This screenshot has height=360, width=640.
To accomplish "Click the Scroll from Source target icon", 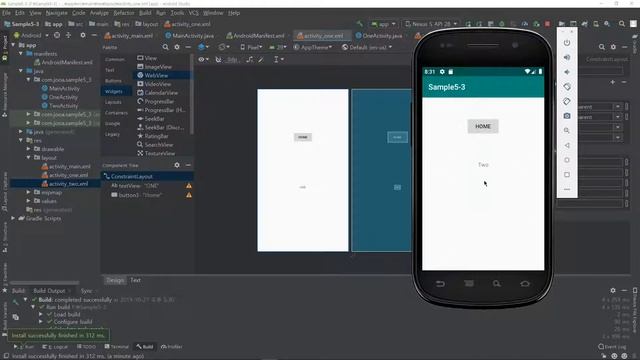I will tap(57, 36).
